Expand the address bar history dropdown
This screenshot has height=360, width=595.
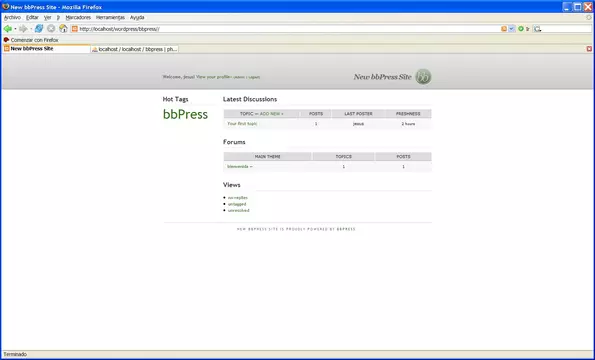pos(512,29)
